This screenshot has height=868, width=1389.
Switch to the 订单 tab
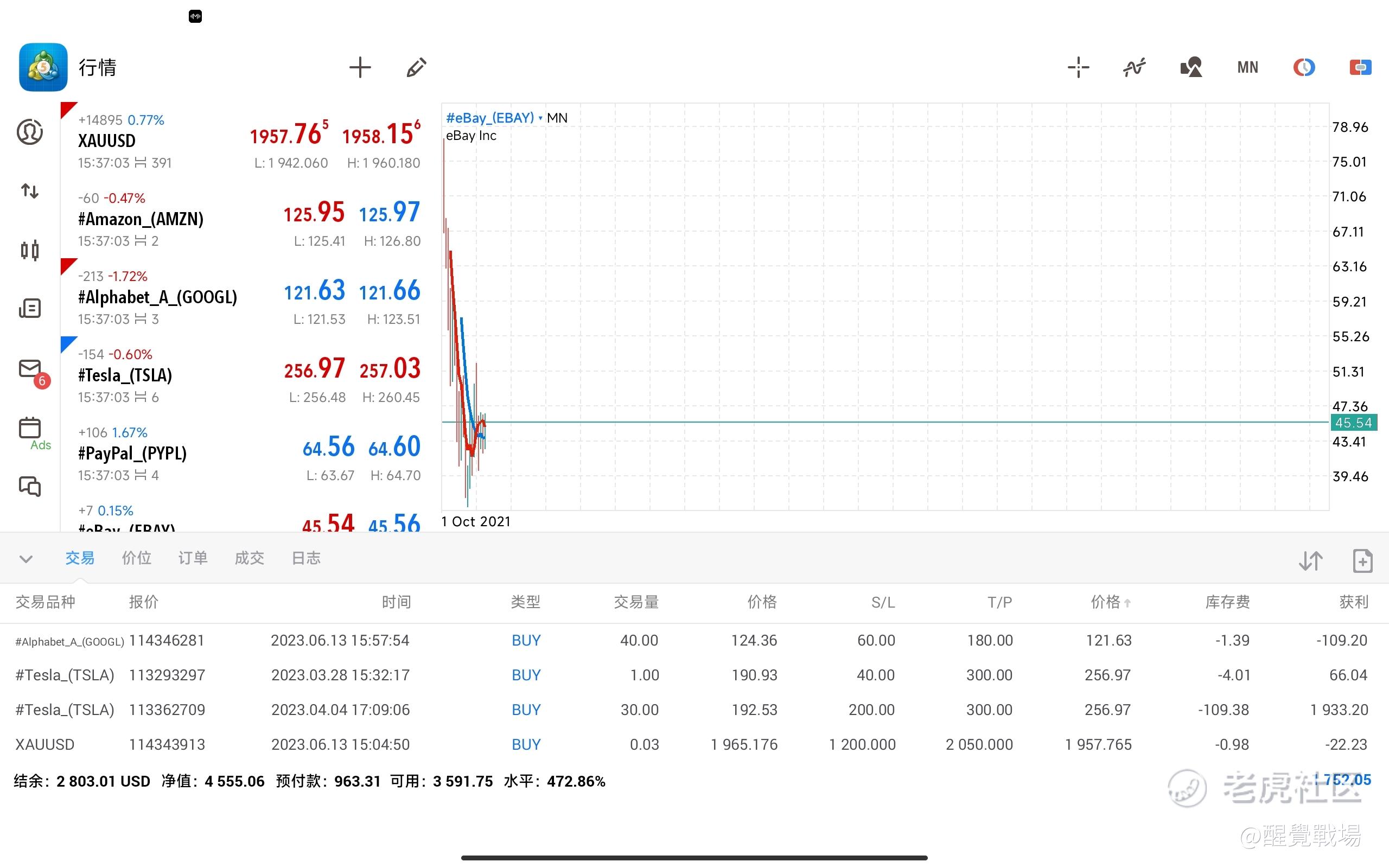[x=193, y=558]
